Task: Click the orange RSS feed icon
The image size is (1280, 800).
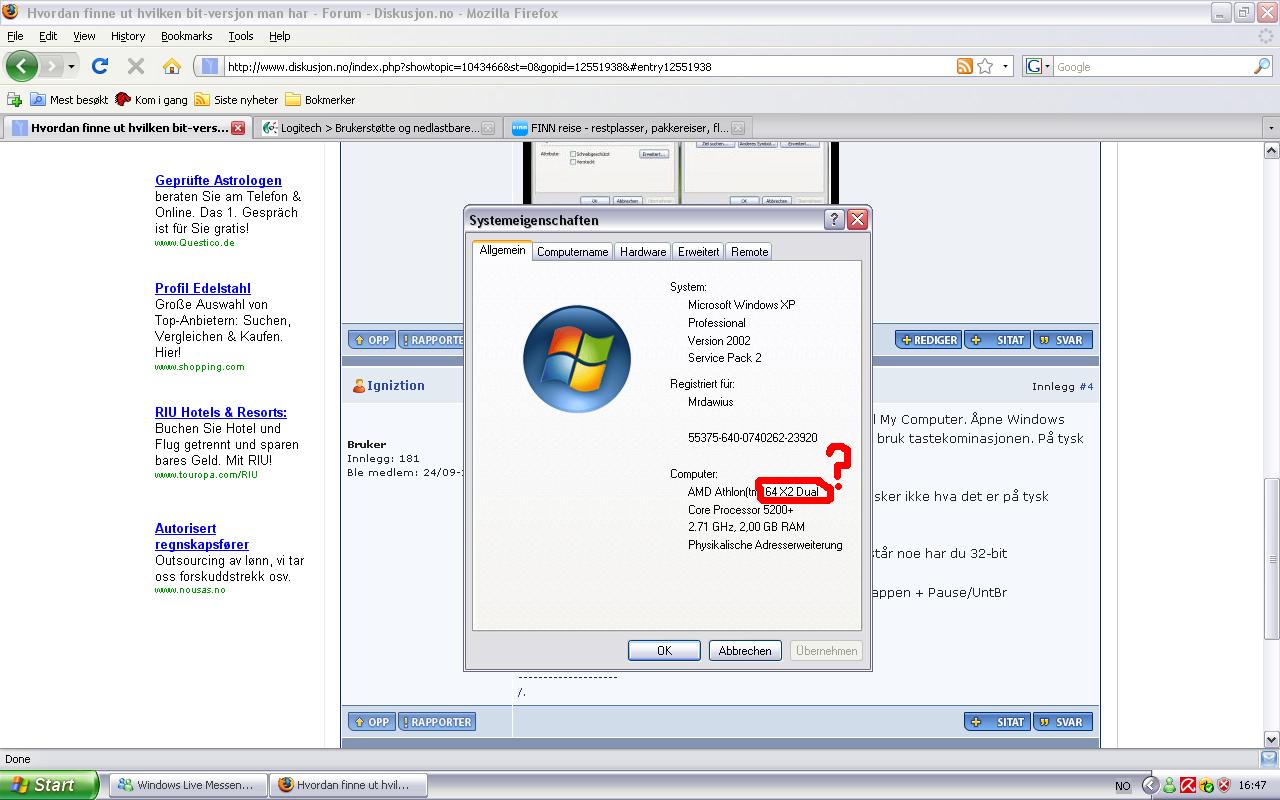Action: click(964, 67)
